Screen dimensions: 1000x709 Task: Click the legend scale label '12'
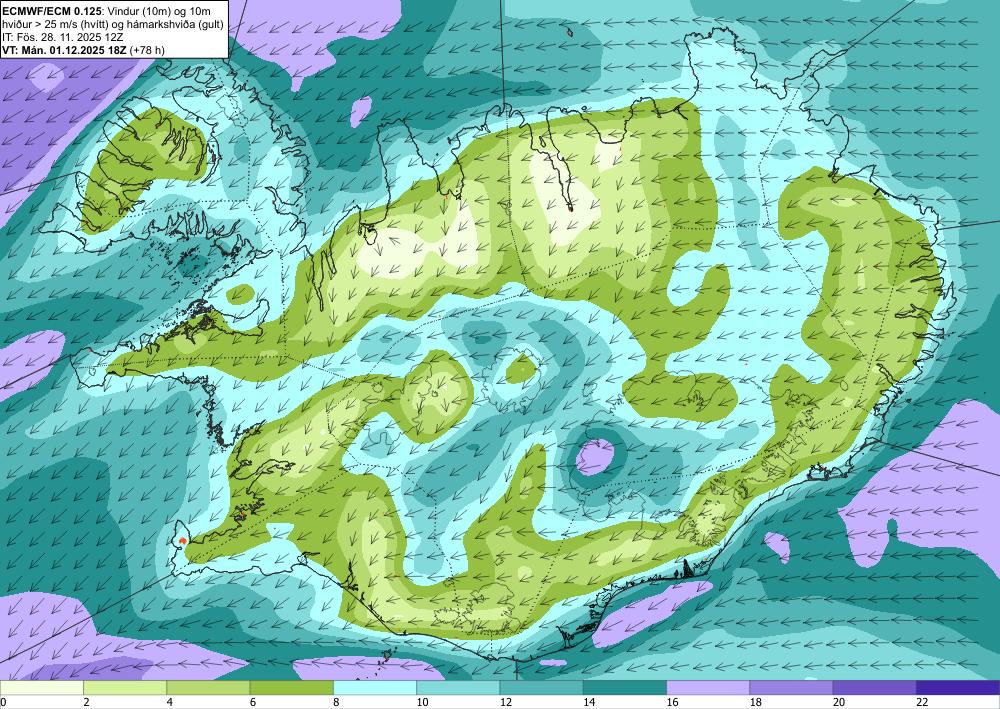[x=506, y=702]
